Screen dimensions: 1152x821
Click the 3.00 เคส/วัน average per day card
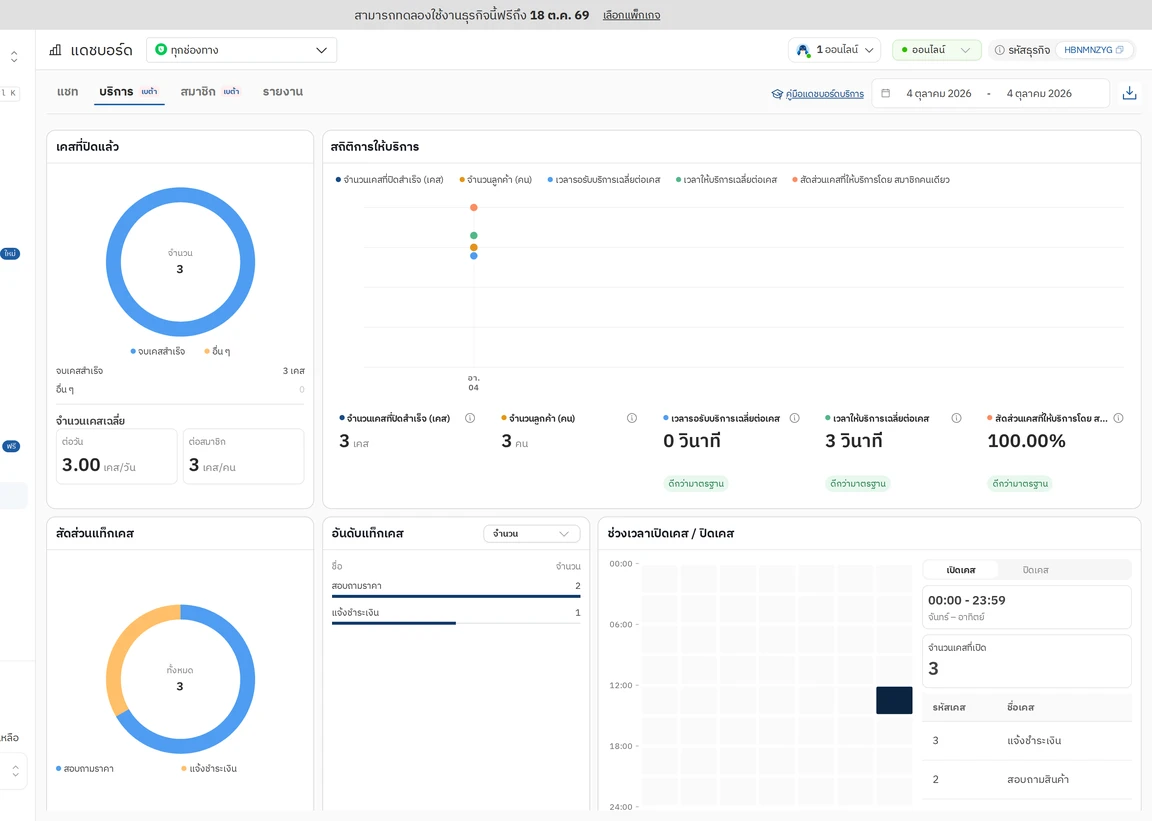[117, 456]
